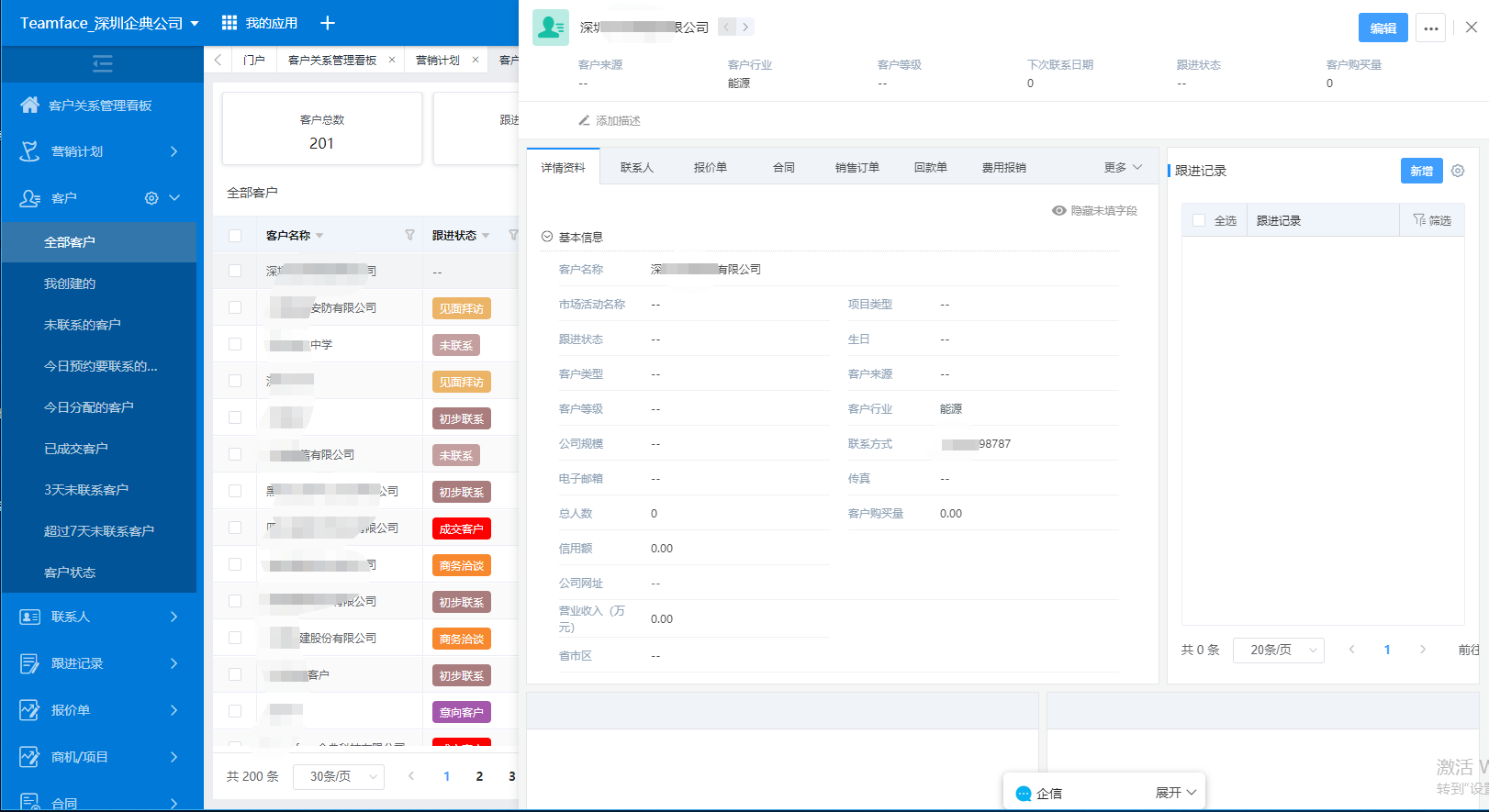Select 我创建的 in the sidebar
The width and height of the screenshot is (1489, 812).
[x=70, y=284]
